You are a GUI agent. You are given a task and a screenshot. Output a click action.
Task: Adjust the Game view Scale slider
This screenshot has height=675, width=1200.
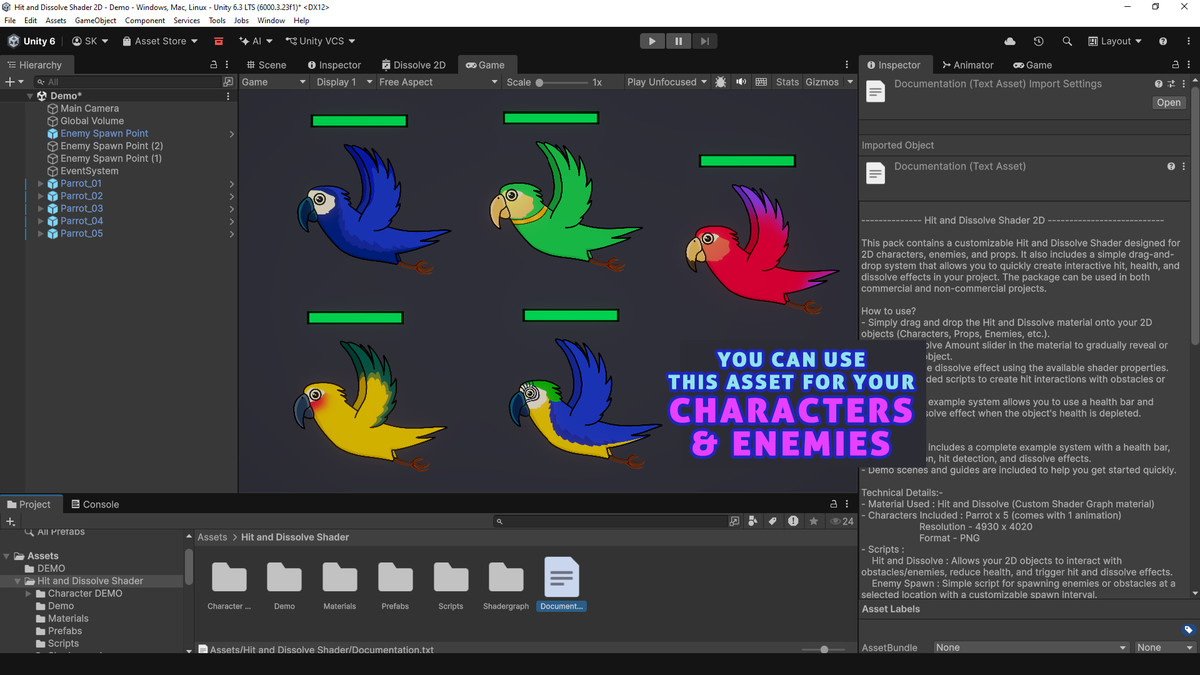[x=560, y=82]
